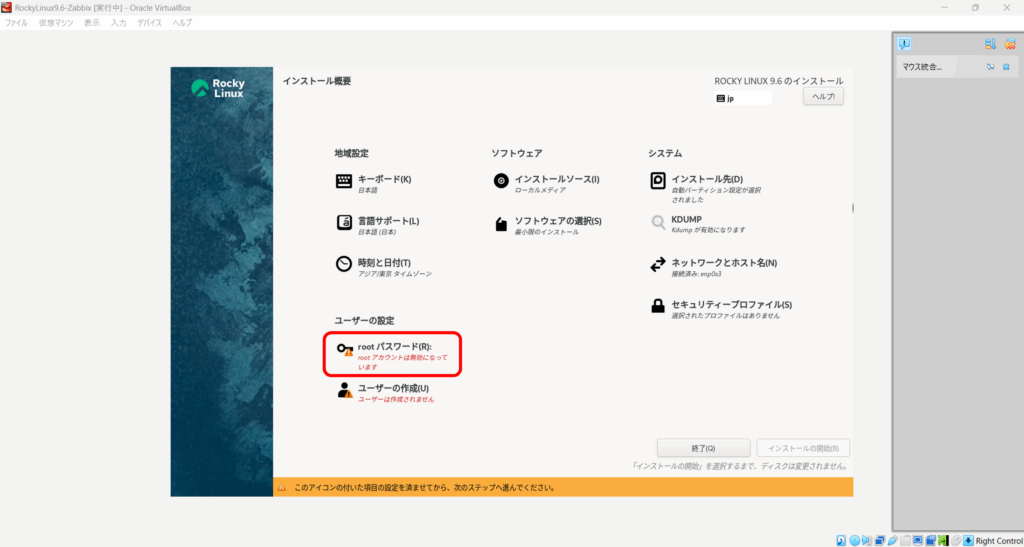Click the 接続済み: enp0s3 status text
1024x547 pixels.
point(696,274)
